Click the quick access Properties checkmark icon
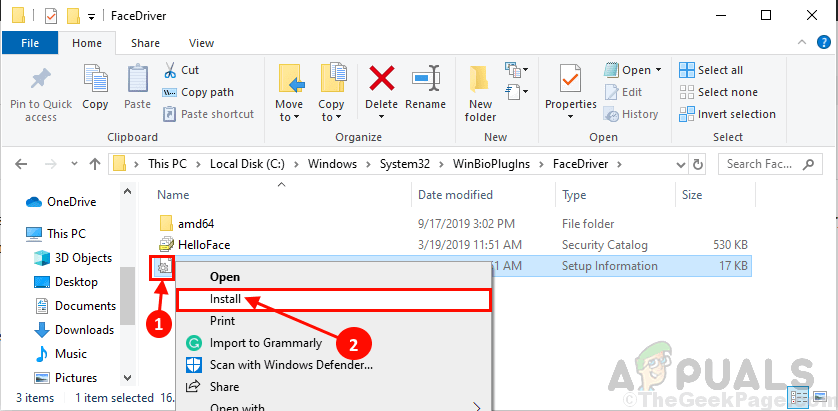The width and height of the screenshot is (838, 411). [51, 16]
